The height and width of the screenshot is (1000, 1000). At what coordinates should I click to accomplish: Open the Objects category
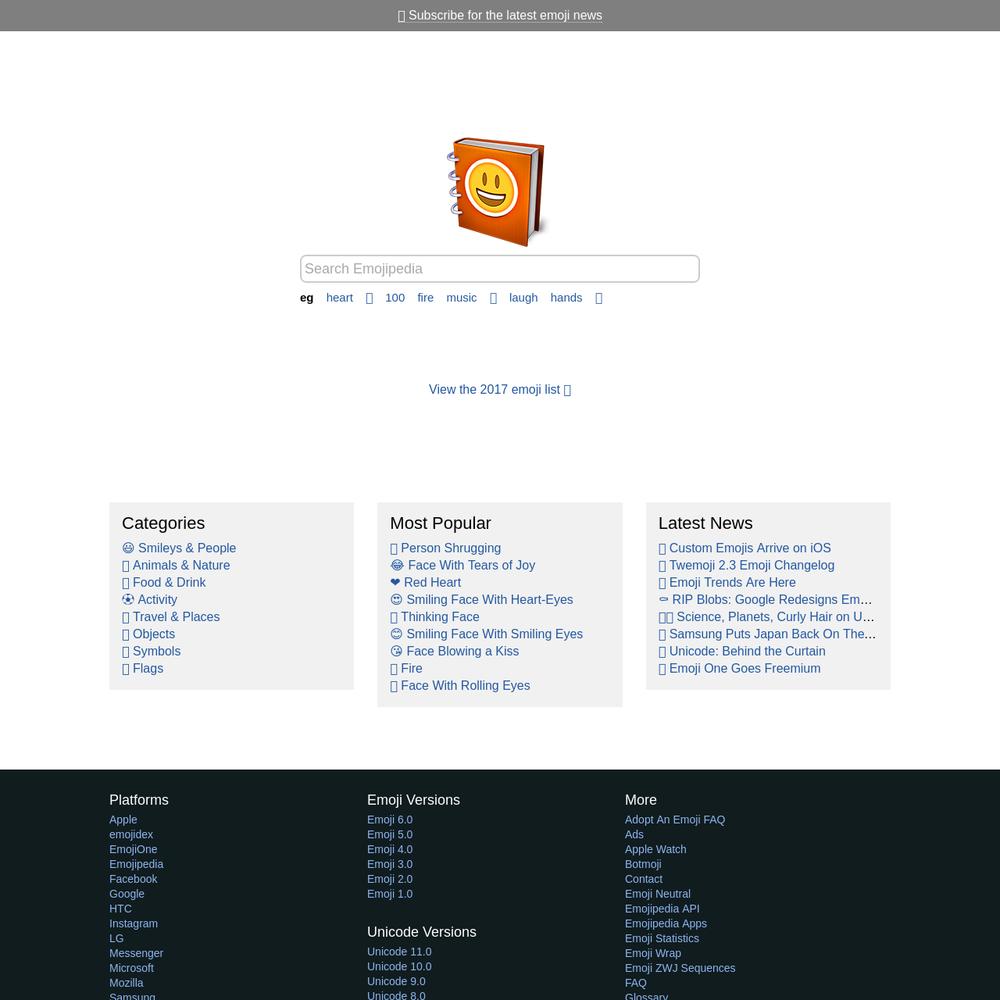click(149, 634)
